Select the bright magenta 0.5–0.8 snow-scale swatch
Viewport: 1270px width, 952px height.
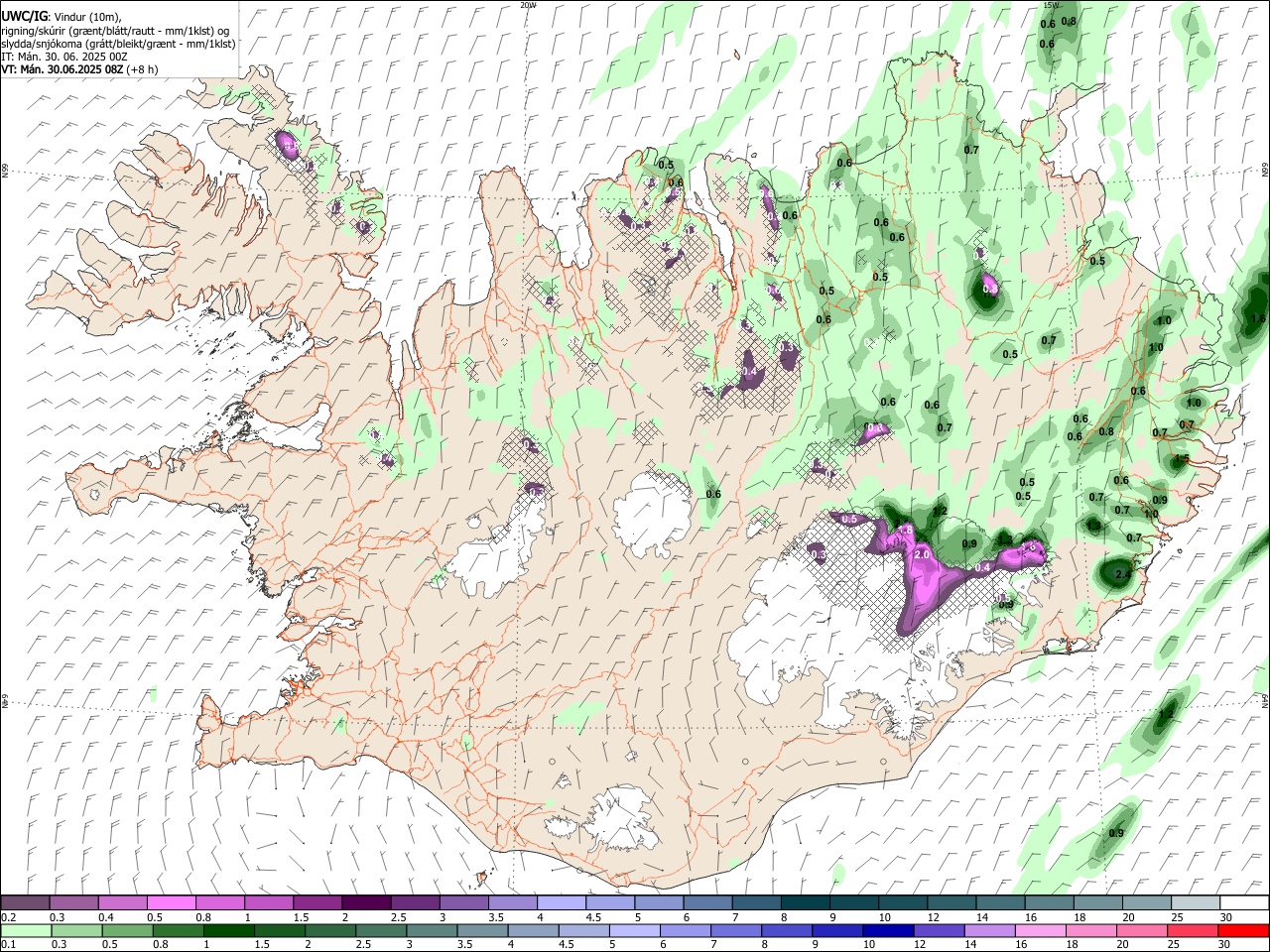(172, 902)
